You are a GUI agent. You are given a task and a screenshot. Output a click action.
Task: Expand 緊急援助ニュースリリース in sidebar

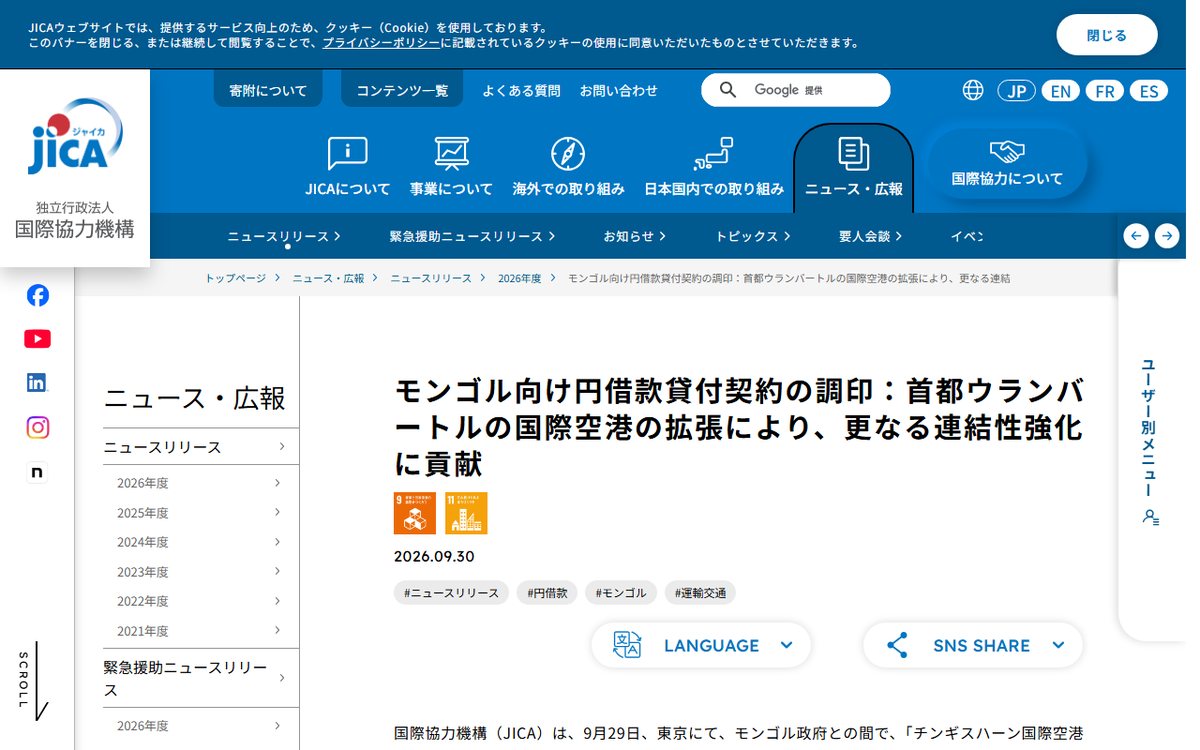201,678
